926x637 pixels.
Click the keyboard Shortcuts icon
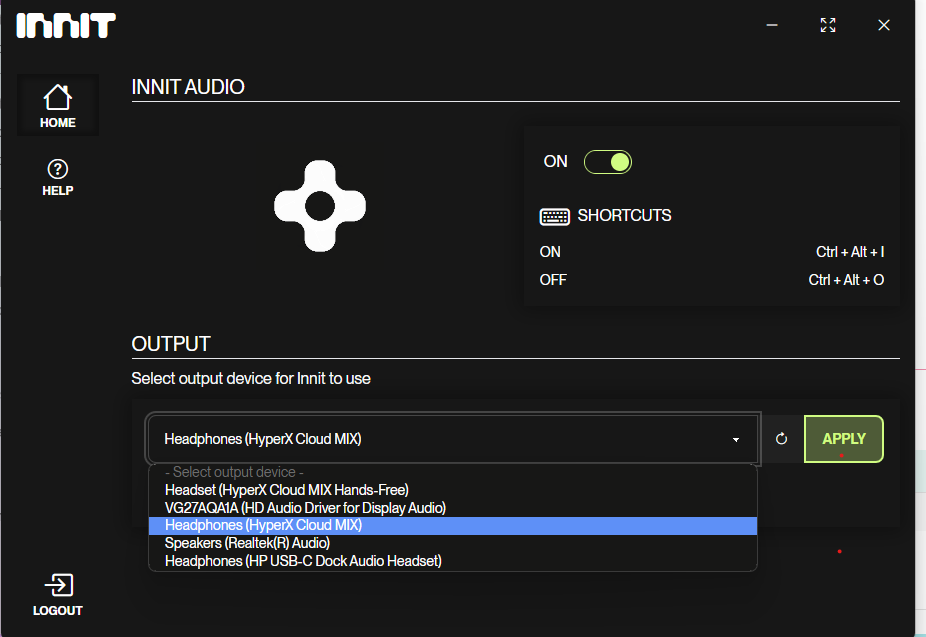[x=554, y=216]
